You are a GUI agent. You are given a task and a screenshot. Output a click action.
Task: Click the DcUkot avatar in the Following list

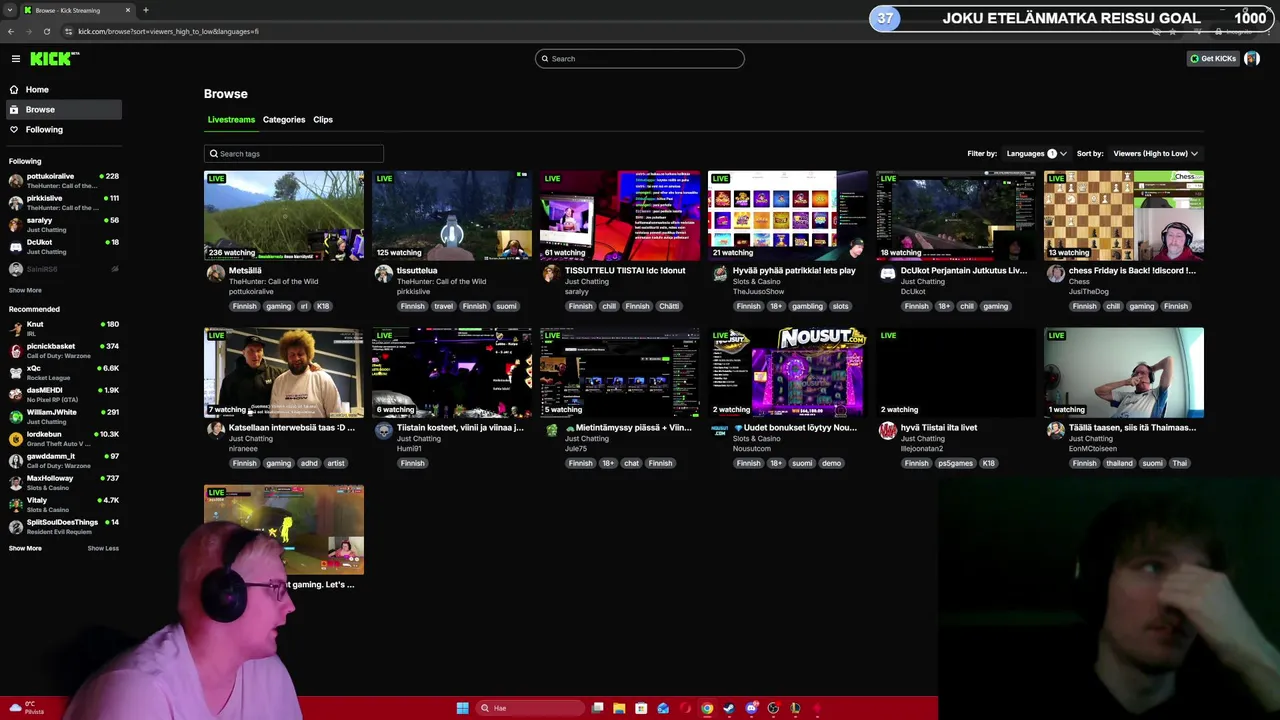point(15,246)
